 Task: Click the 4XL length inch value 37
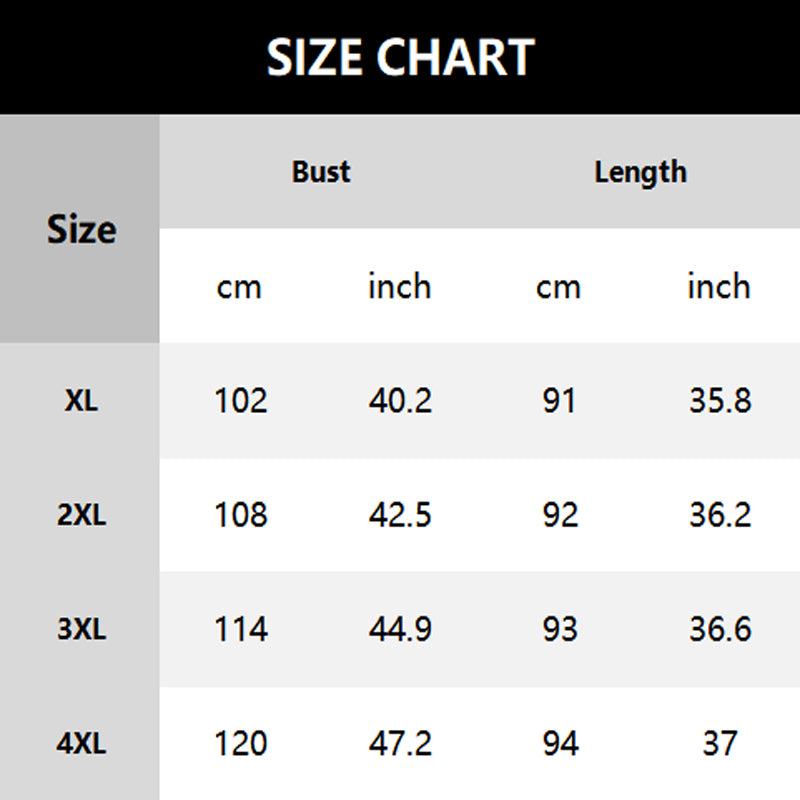tap(720, 743)
